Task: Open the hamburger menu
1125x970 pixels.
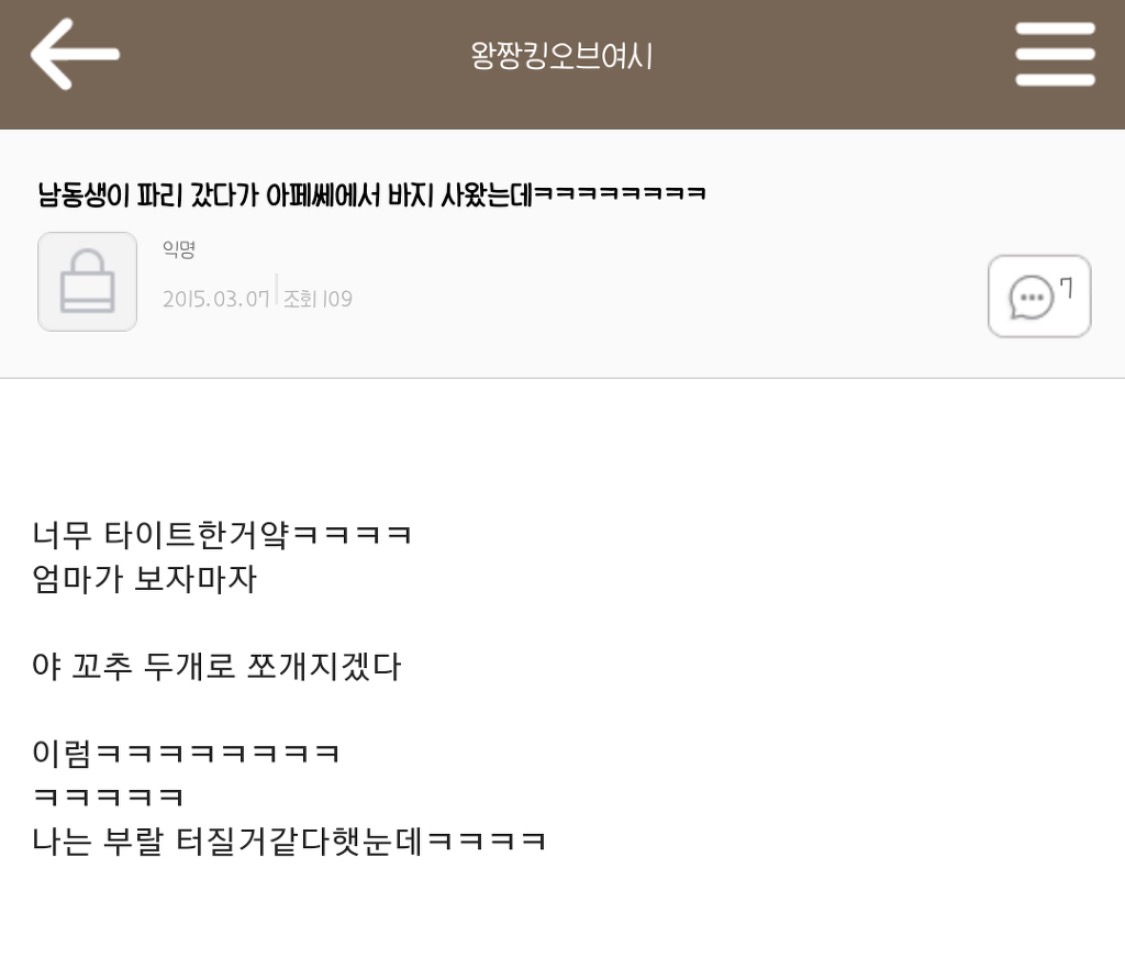Action: [x=1055, y=55]
